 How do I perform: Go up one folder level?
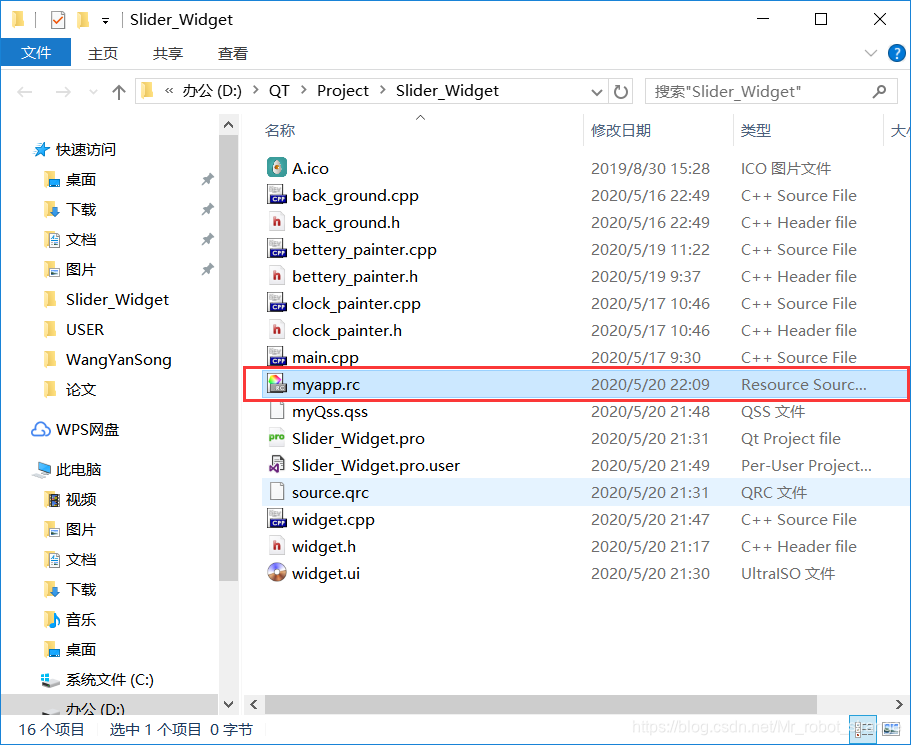[x=119, y=92]
